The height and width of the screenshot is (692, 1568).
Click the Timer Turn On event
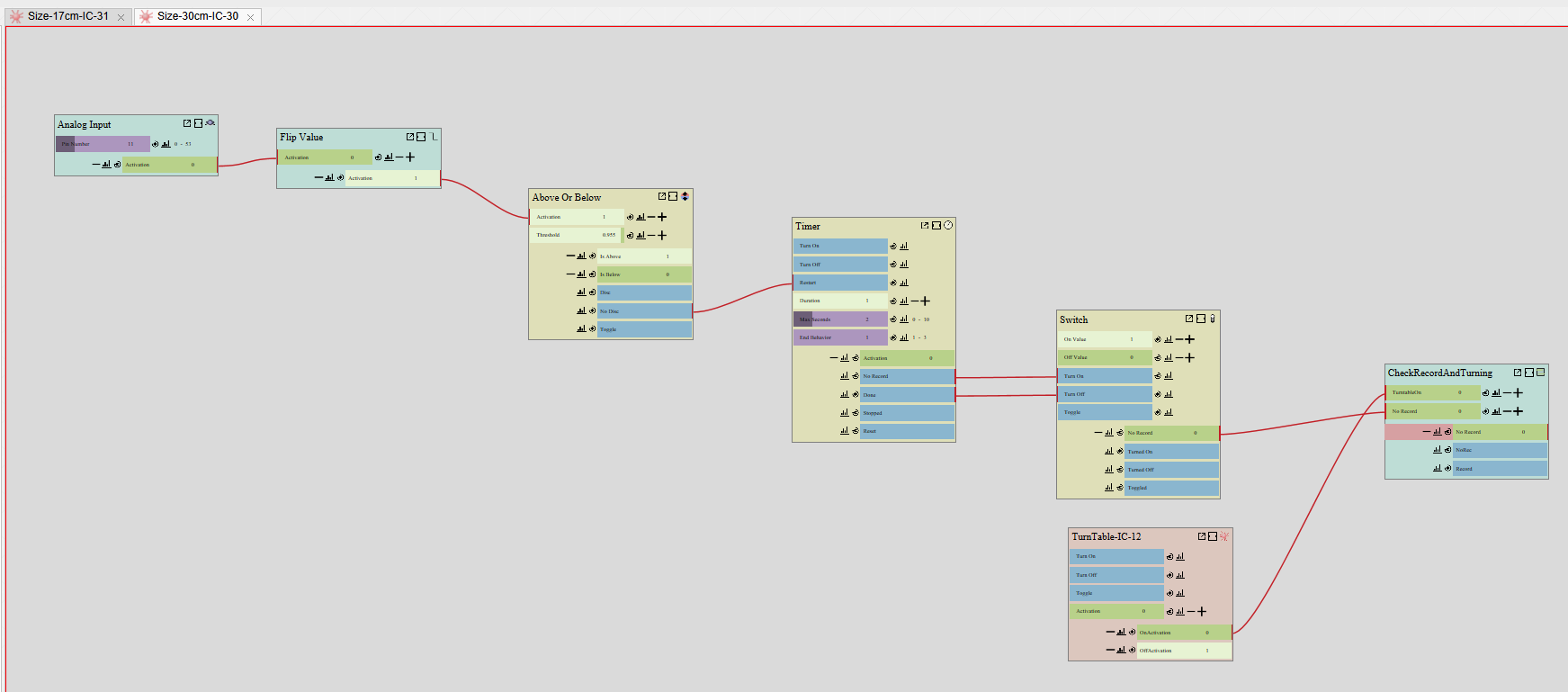[840, 246]
